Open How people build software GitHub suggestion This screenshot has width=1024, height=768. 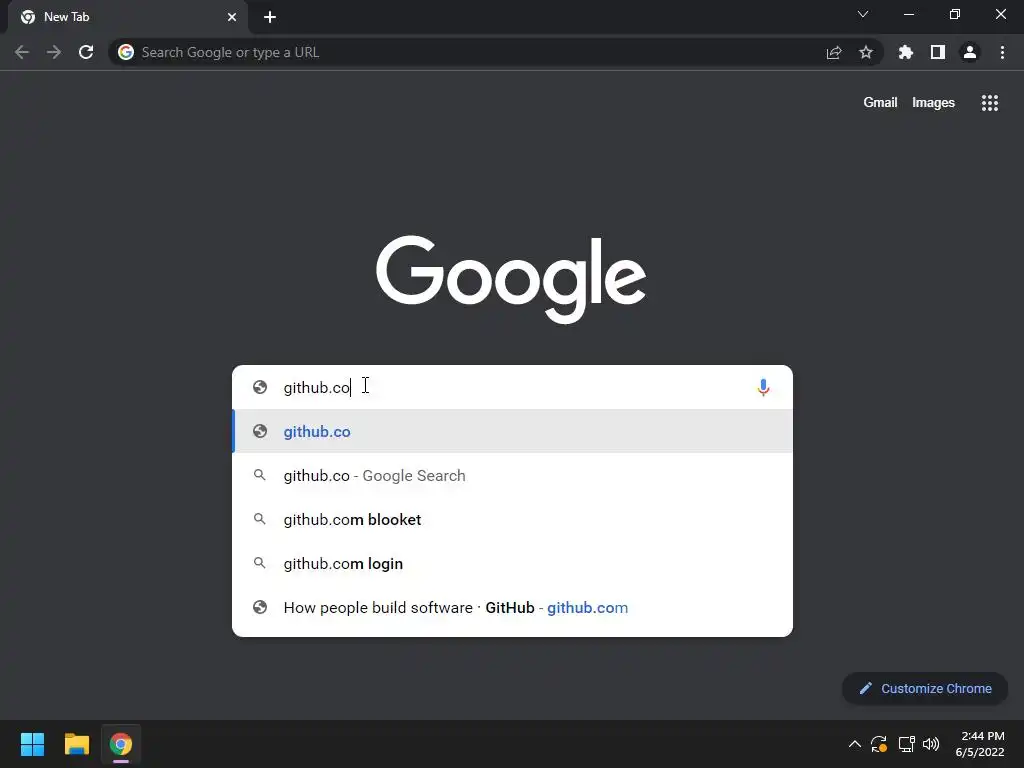coord(513,607)
